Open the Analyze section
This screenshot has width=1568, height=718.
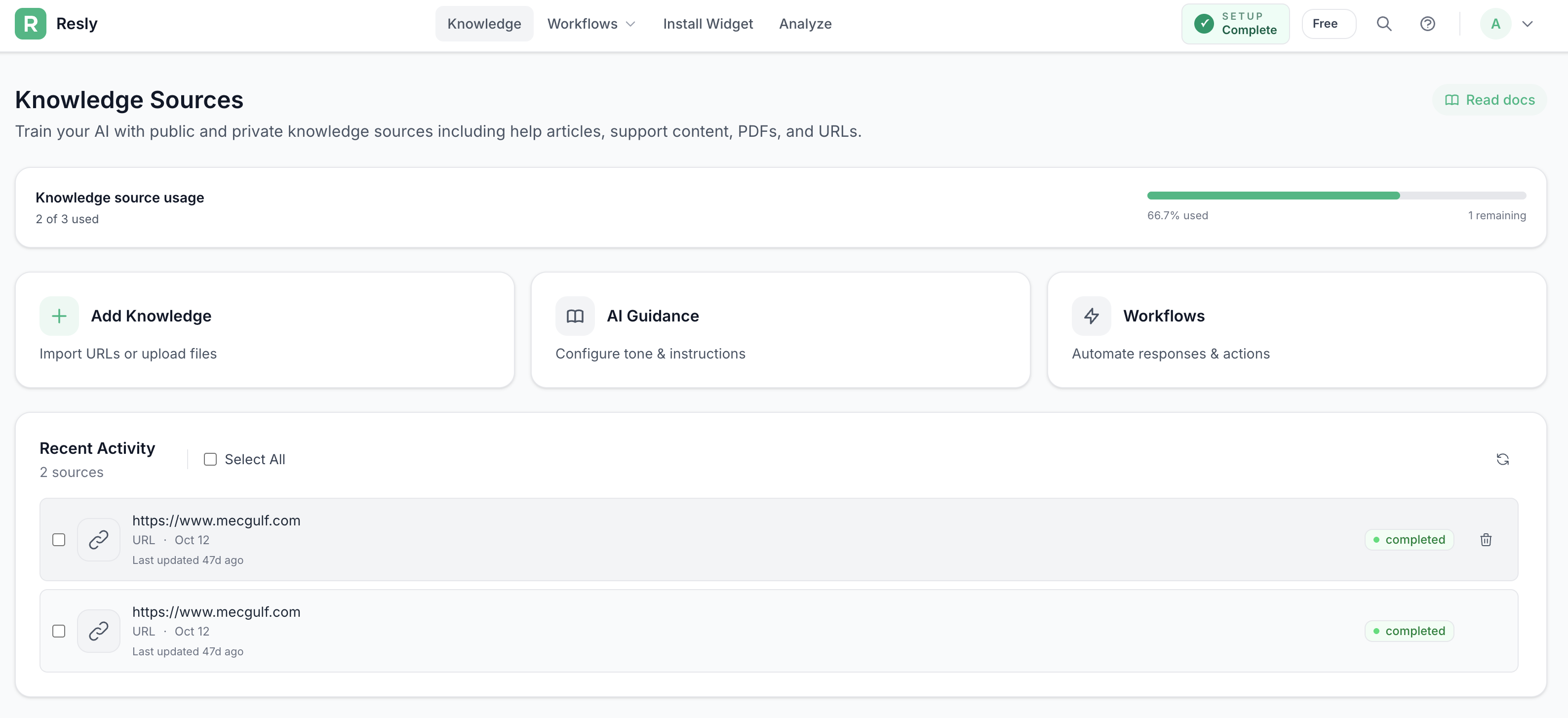[805, 24]
